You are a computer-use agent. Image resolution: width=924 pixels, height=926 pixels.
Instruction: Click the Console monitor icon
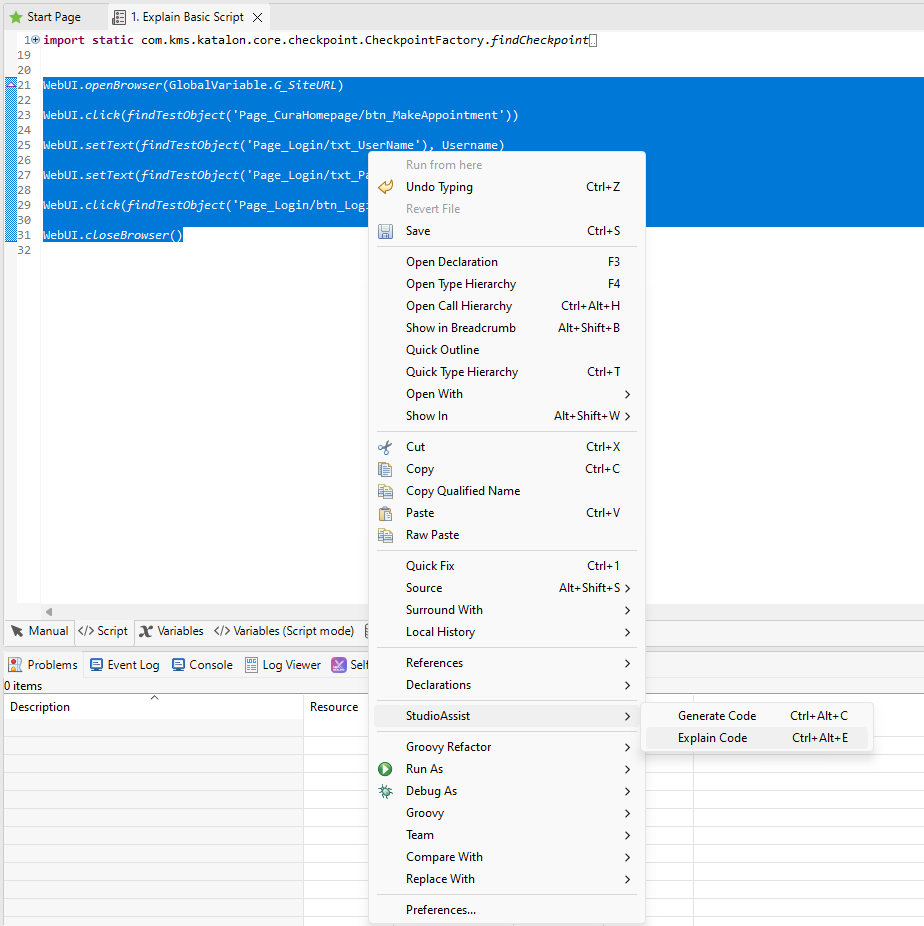tap(178, 665)
